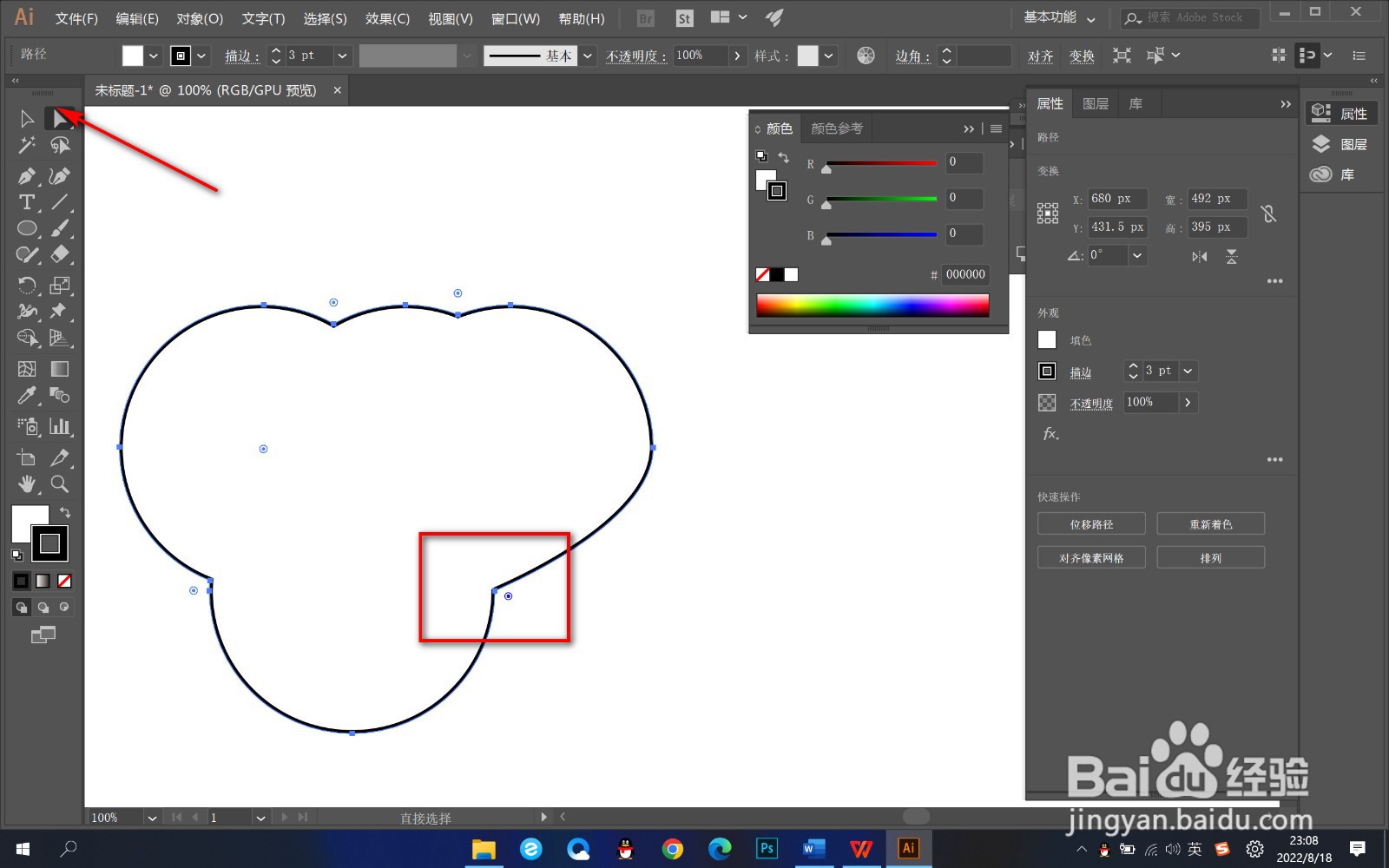1389x868 pixels.
Task: Select the Type tool
Action: [x=27, y=202]
